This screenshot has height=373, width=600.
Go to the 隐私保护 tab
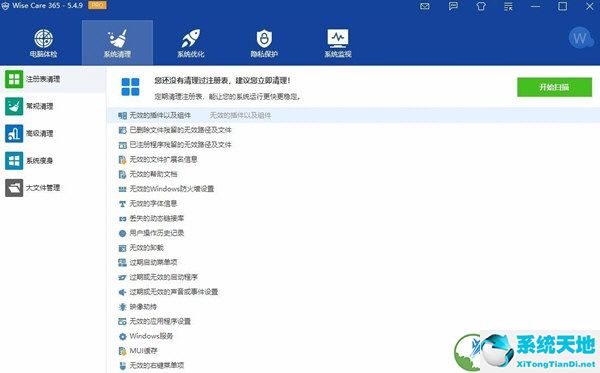[264, 43]
